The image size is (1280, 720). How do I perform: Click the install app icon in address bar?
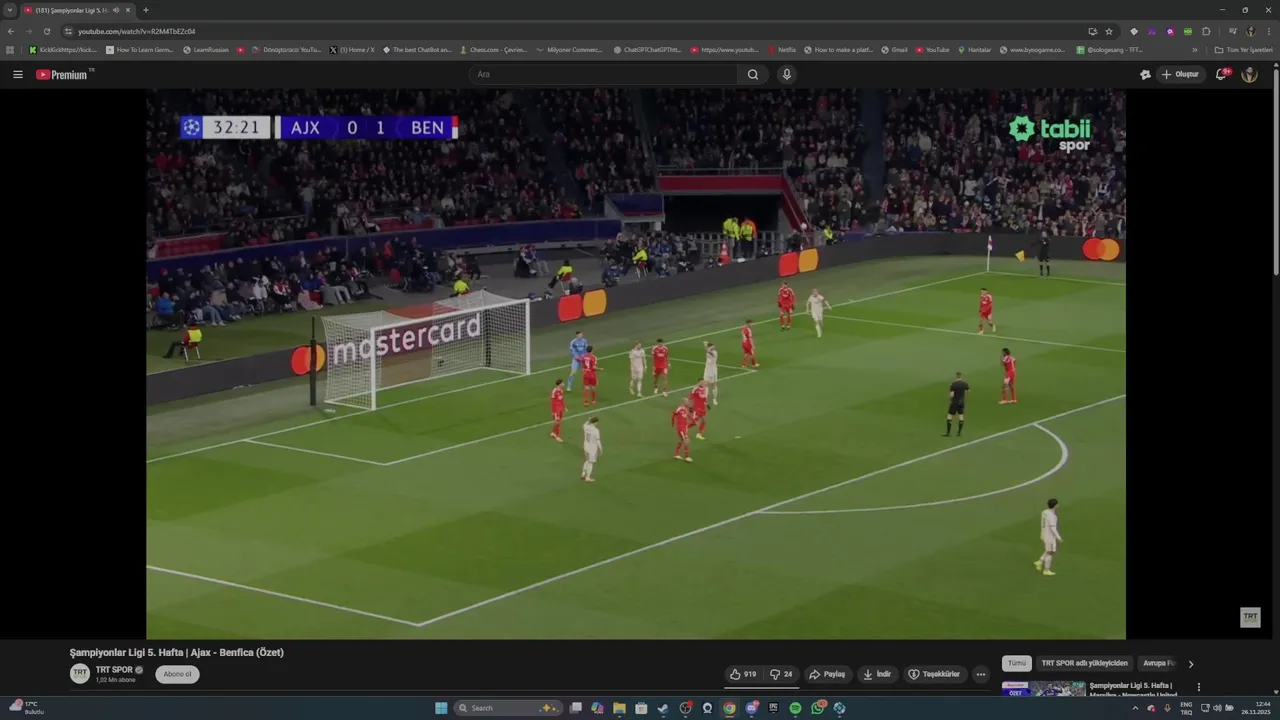coord(1092,31)
